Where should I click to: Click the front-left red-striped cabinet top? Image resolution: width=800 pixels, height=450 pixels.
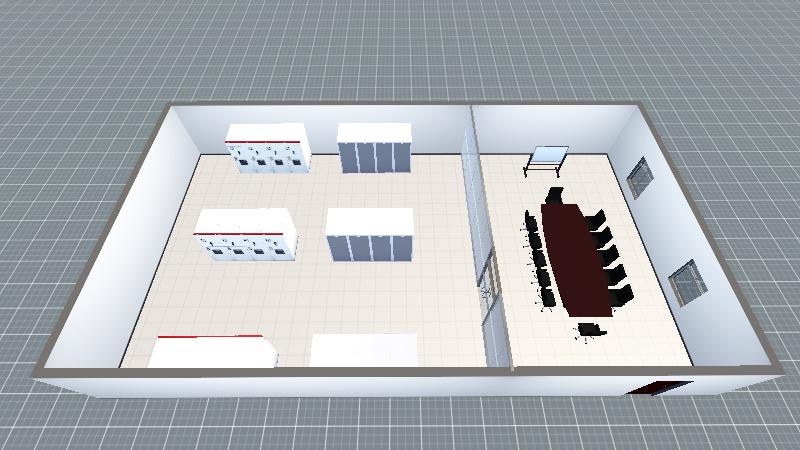[214, 351]
